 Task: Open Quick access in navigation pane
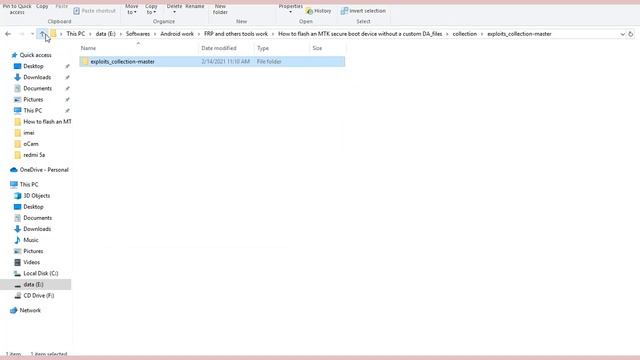pos(36,55)
